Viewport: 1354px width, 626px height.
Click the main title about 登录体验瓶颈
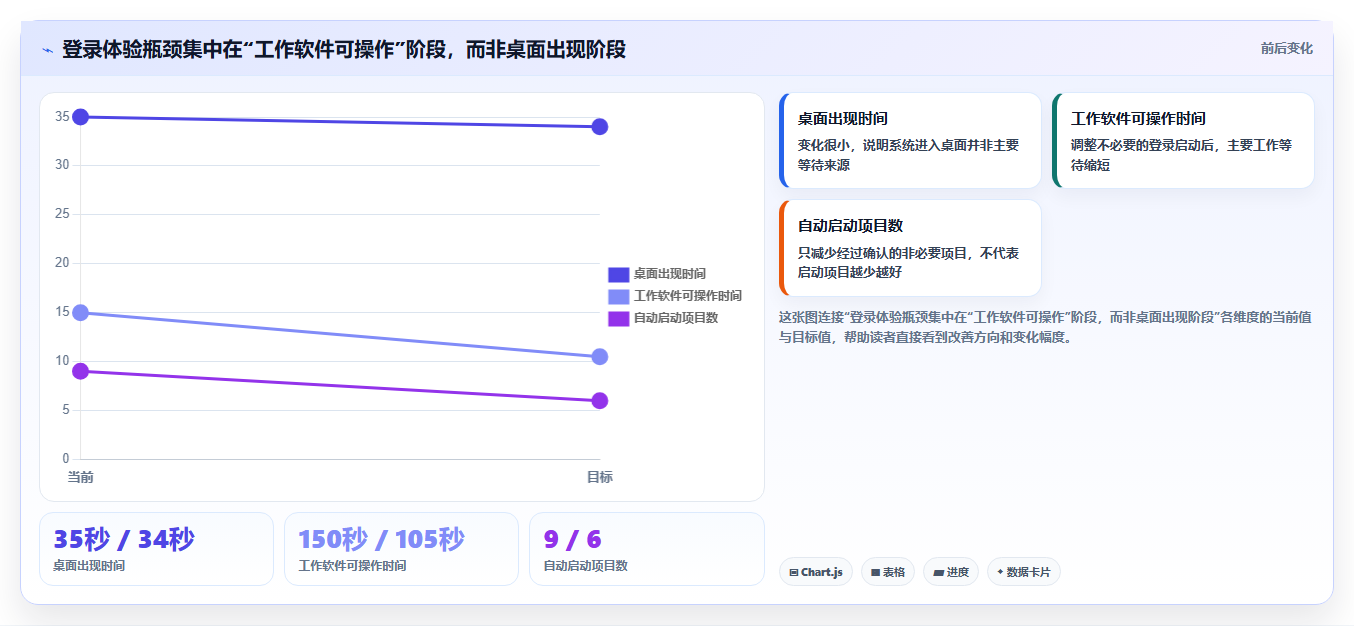[x=344, y=49]
